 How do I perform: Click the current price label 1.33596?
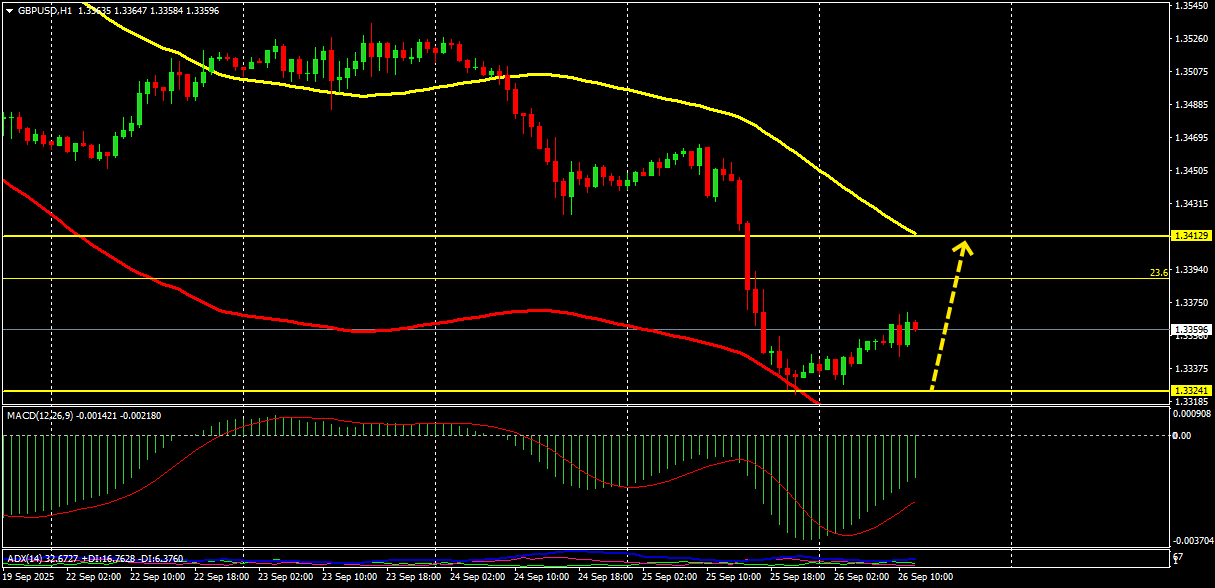click(1193, 329)
